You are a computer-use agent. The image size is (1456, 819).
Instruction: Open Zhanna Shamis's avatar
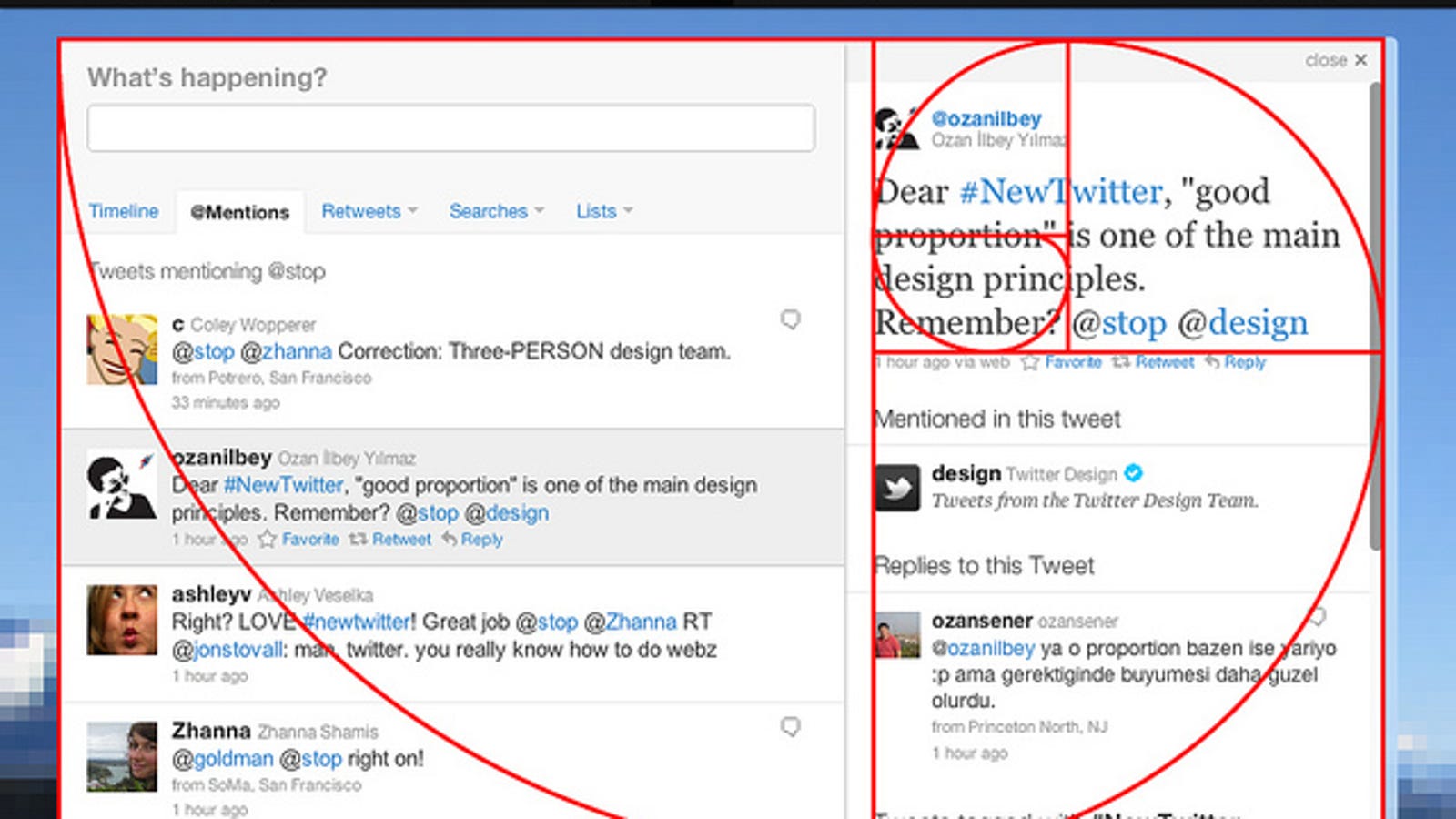click(x=122, y=756)
